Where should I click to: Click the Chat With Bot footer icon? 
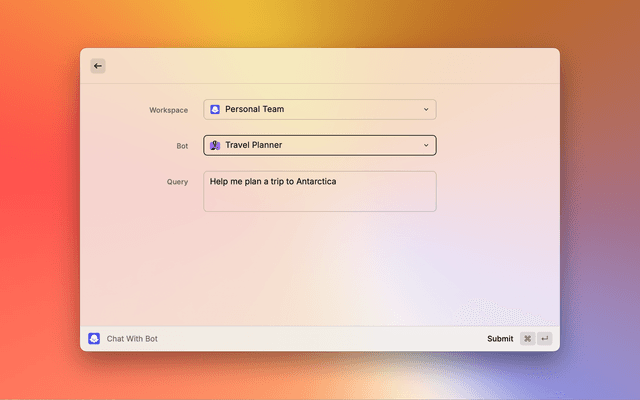pos(94,339)
